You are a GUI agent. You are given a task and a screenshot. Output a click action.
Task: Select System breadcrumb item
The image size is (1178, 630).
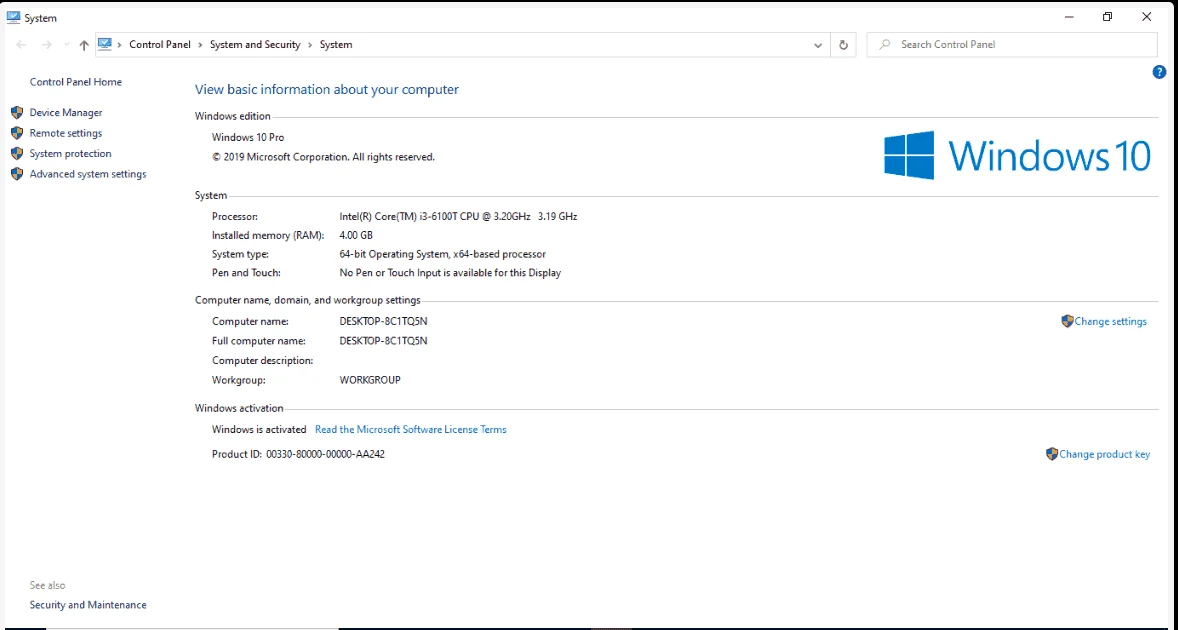tap(336, 44)
